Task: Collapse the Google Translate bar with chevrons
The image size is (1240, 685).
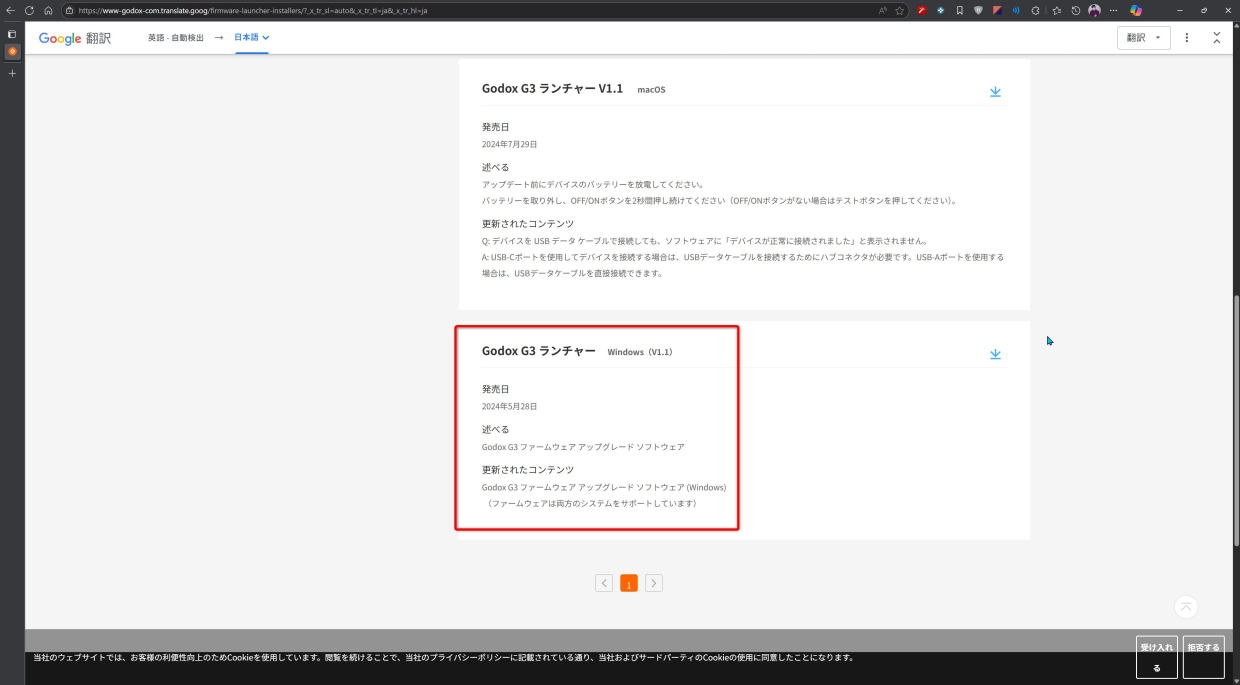Action: coord(1216,38)
